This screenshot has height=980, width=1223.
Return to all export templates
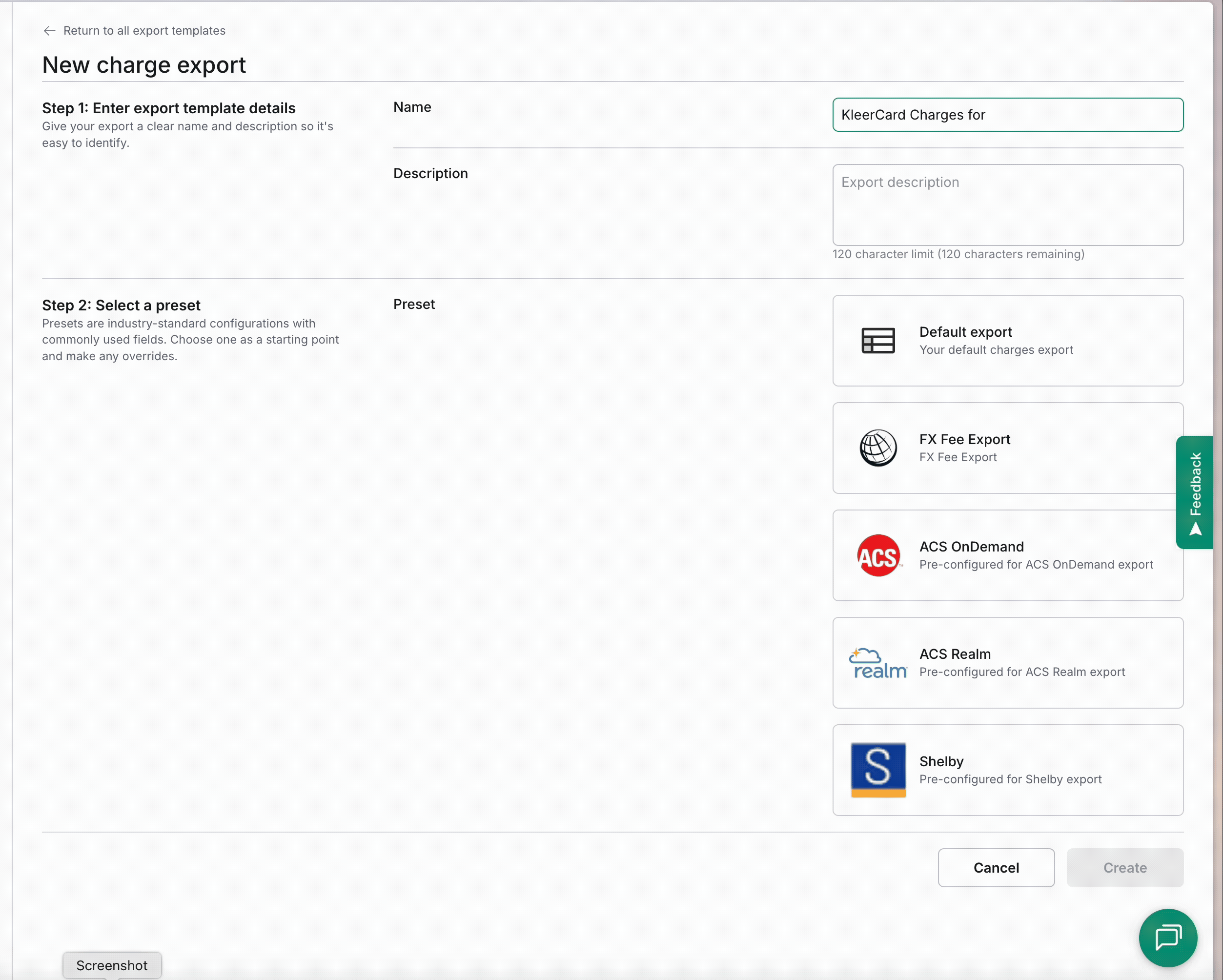[144, 31]
